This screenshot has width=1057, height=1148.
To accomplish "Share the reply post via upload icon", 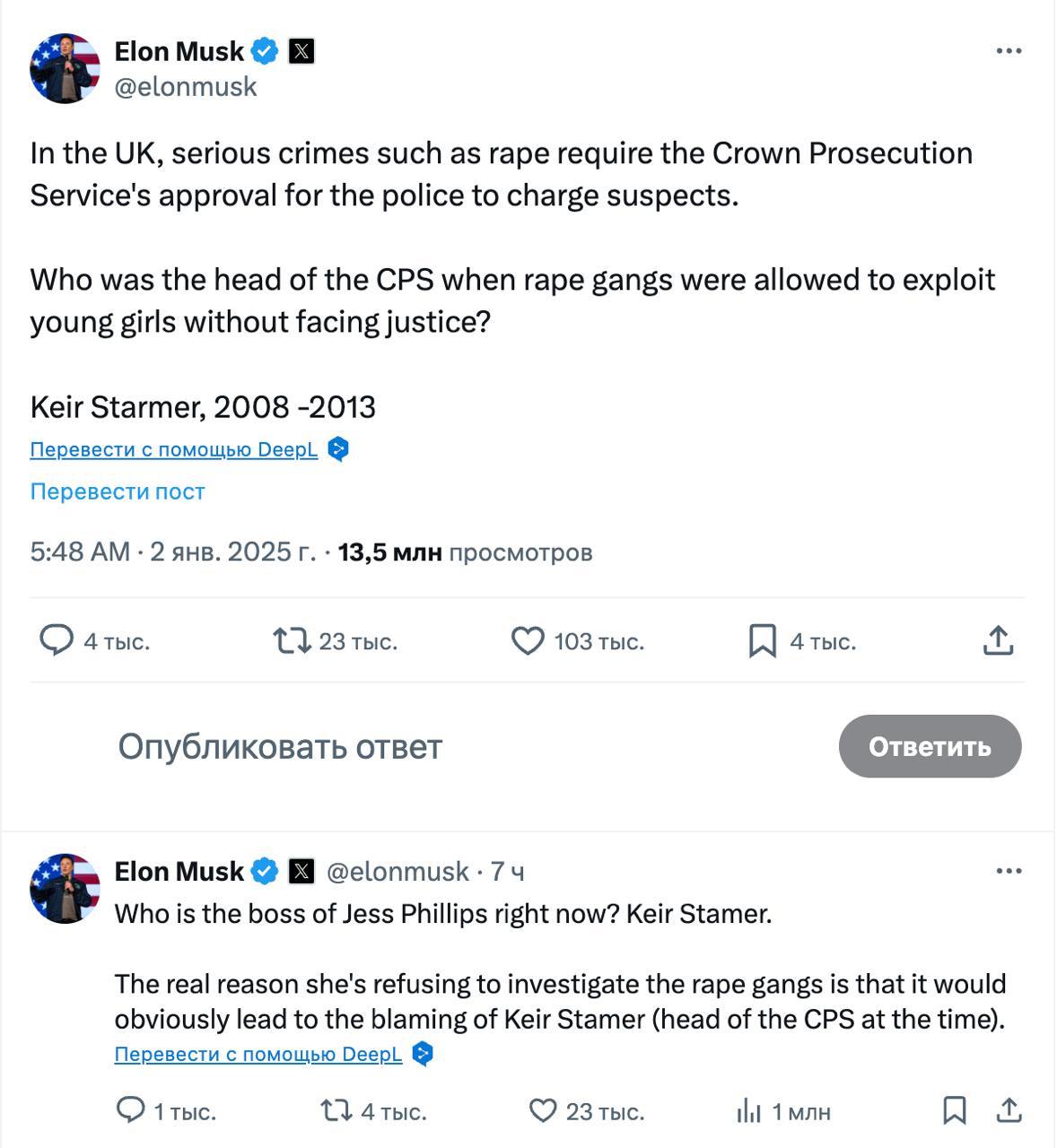I will (x=1009, y=1110).
